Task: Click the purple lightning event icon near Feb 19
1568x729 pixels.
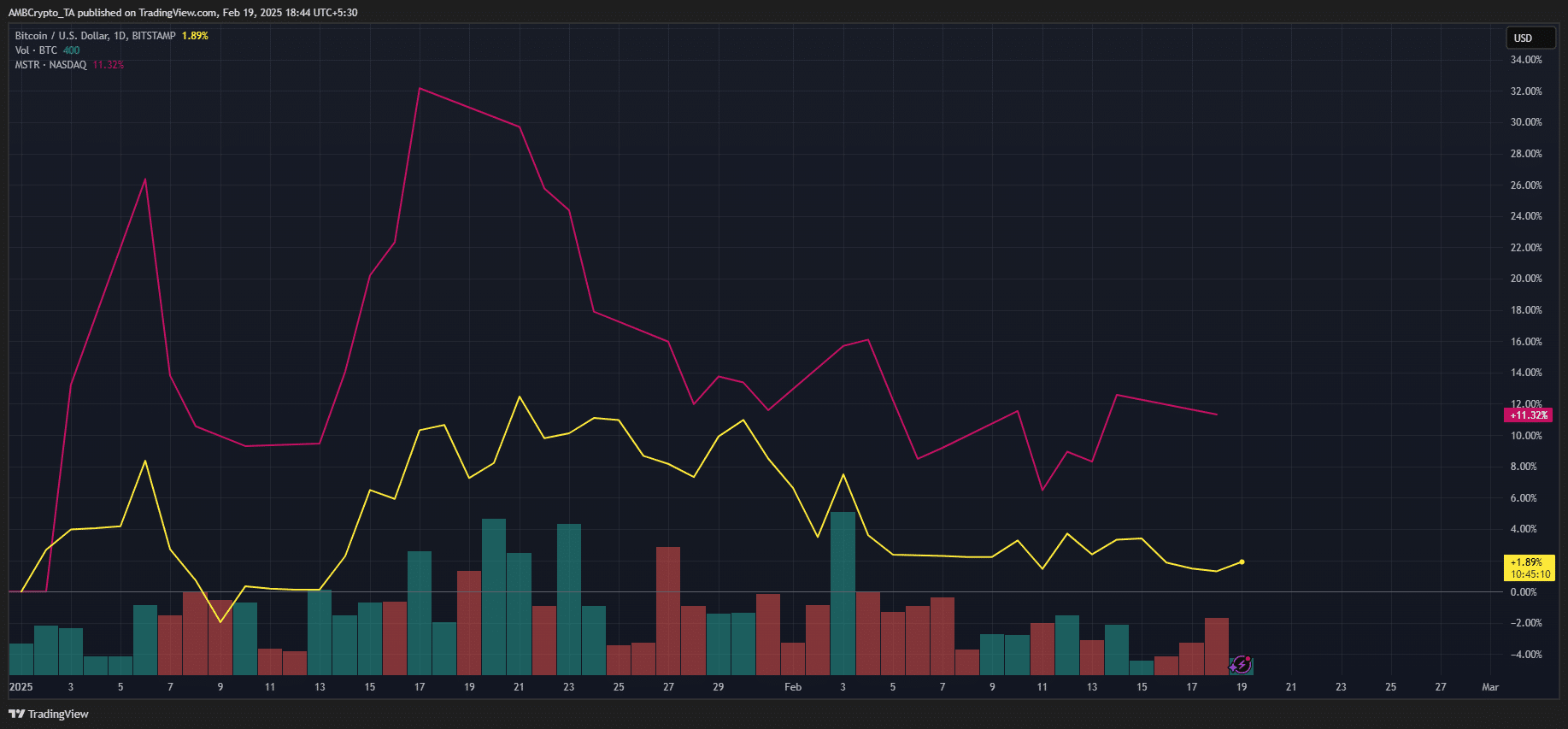Action: pyautogui.click(x=1241, y=664)
